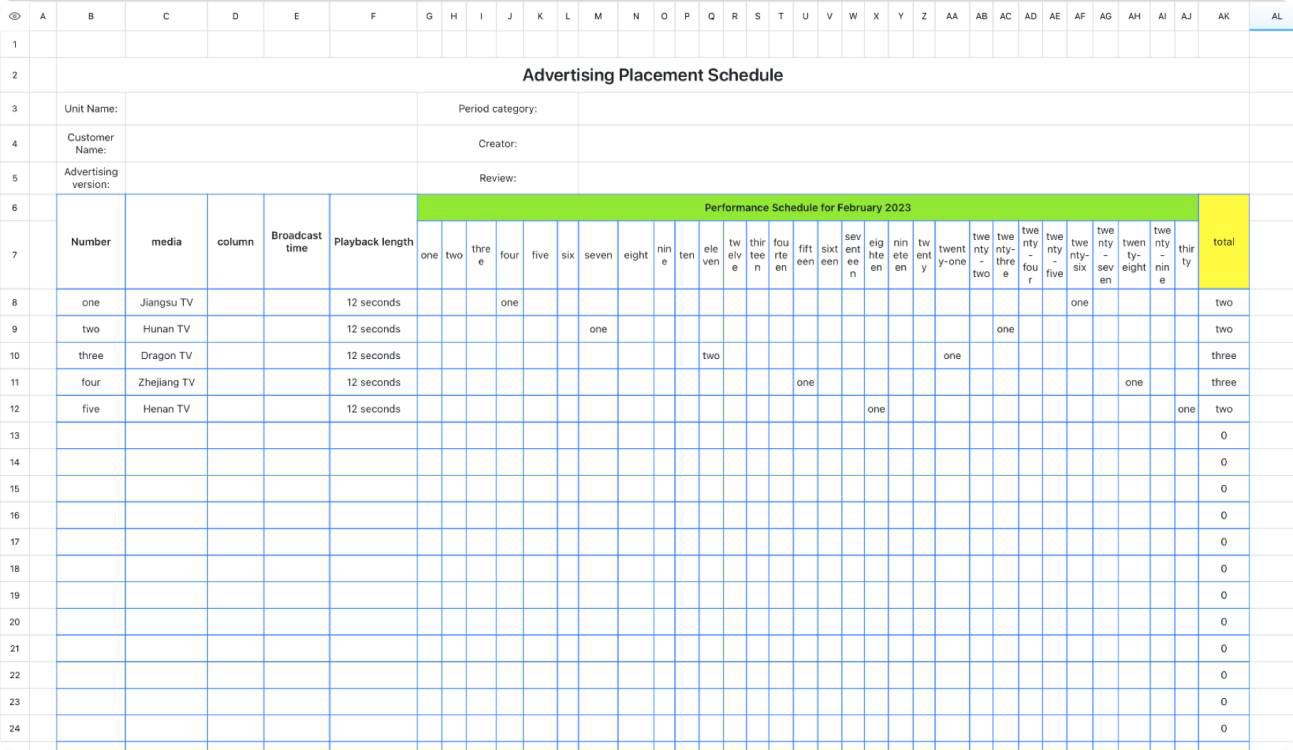Click number cell 'five' in column B
This screenshot has width=1293, height=750.
(x=91, y=409)
